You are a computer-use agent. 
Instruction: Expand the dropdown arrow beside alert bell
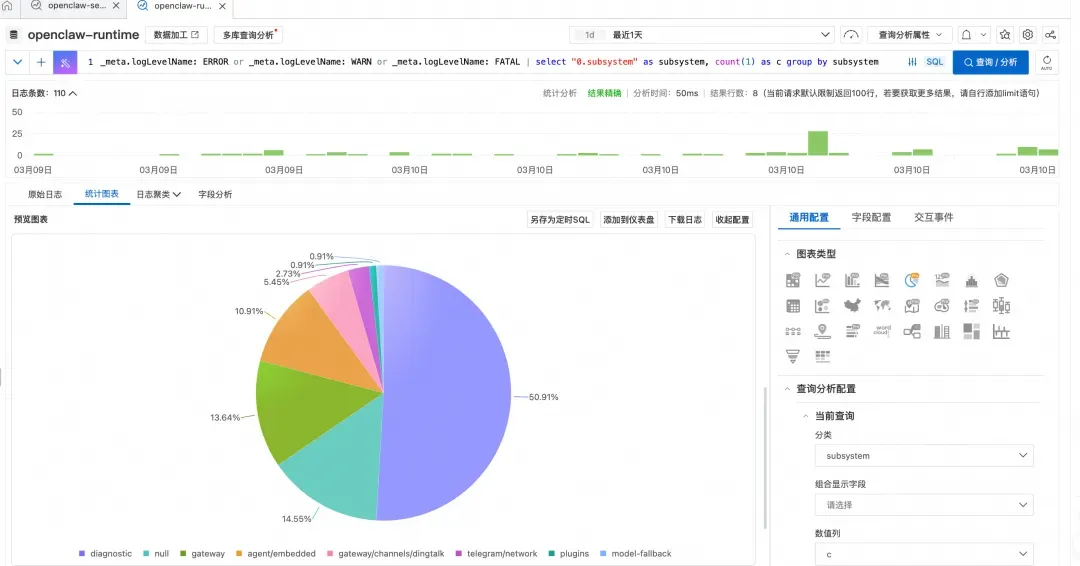(984, 34)
